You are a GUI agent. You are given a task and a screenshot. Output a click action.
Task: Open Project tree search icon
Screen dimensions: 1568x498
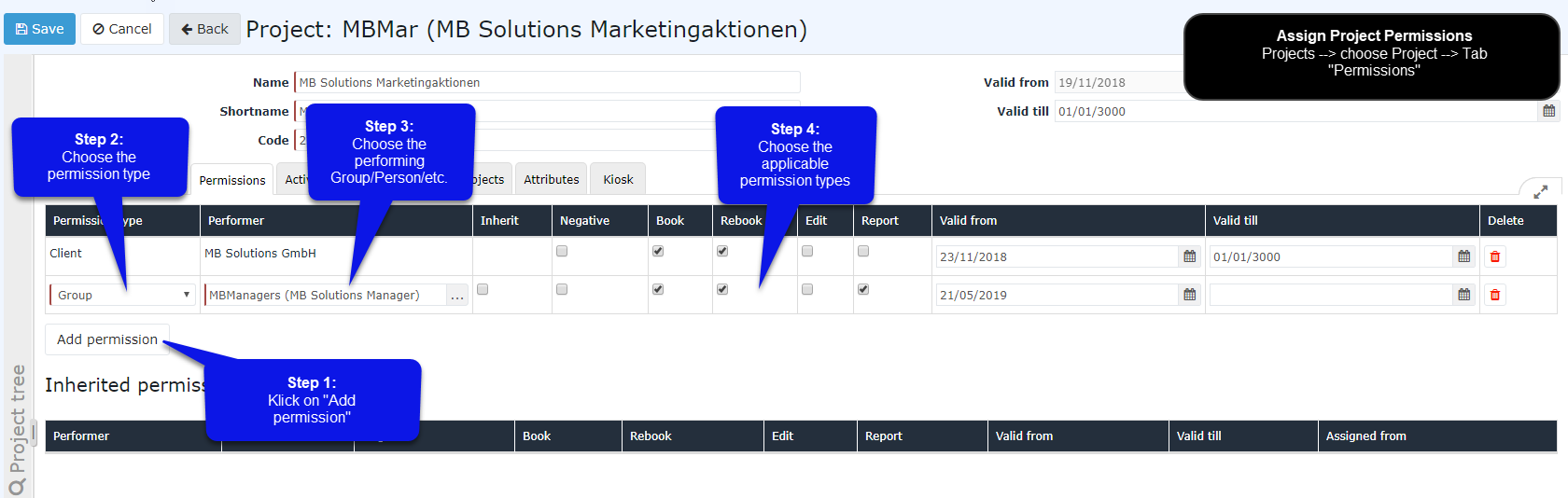coord(17,487)
